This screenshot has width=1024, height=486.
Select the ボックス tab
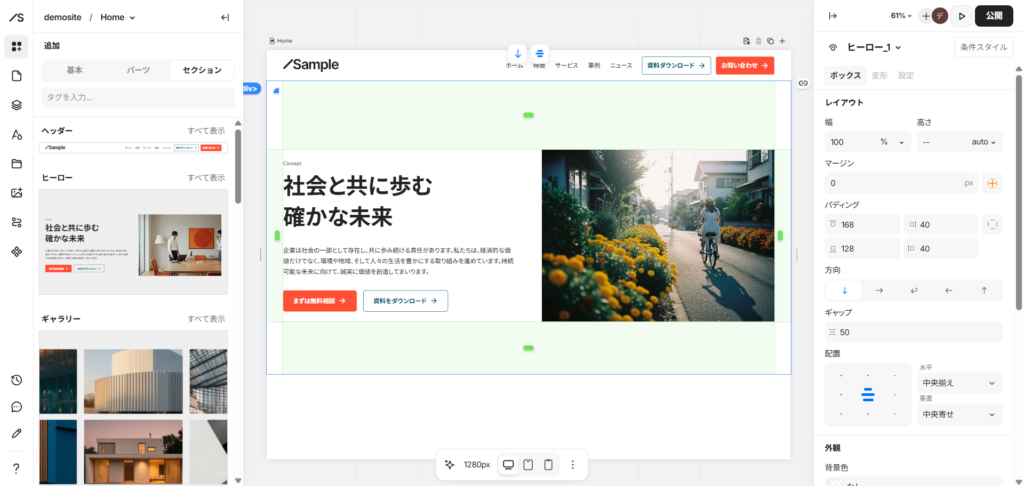[845, 75]
